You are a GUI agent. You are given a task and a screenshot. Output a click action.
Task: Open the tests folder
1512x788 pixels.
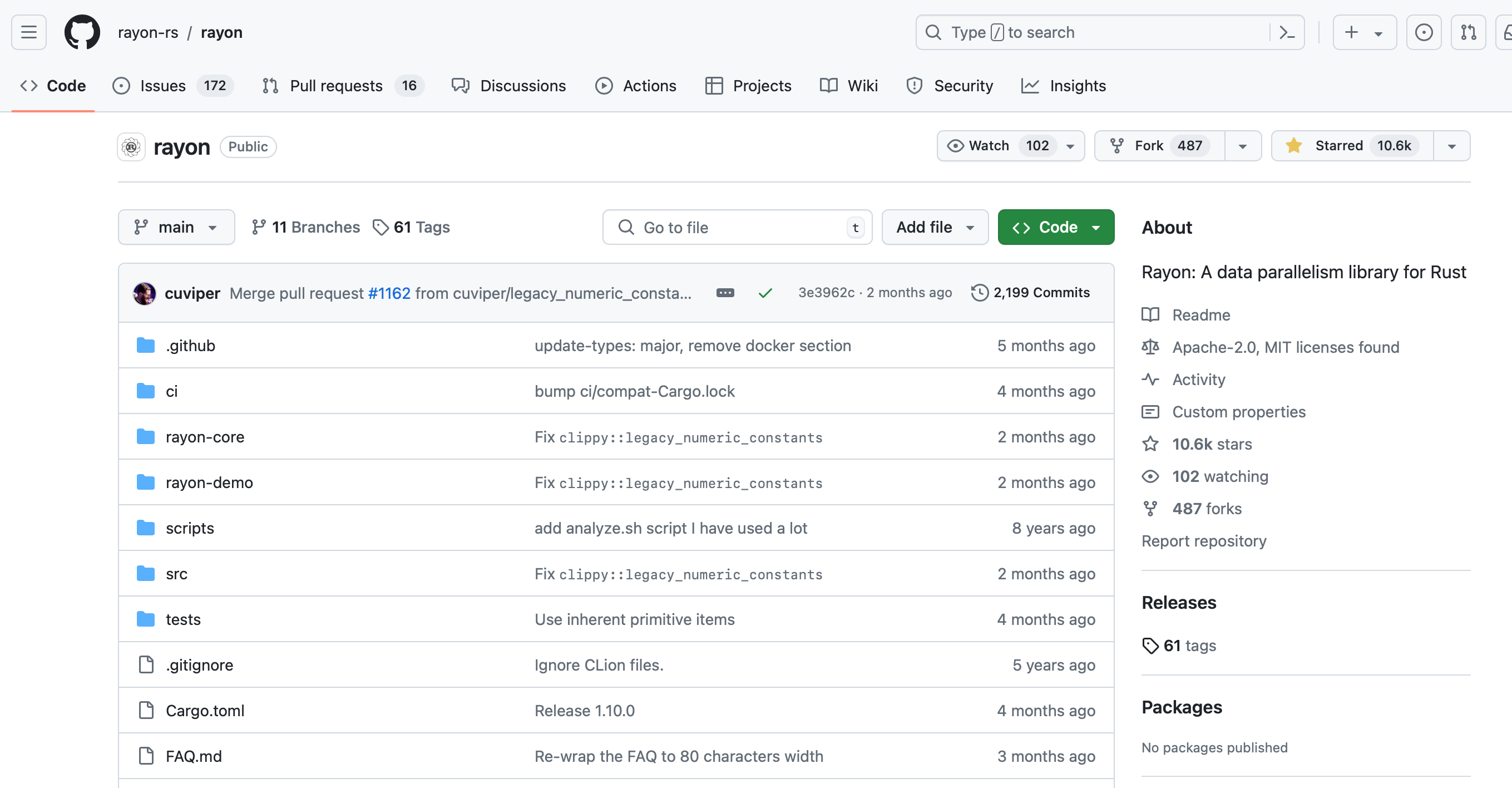click(183, 619)
